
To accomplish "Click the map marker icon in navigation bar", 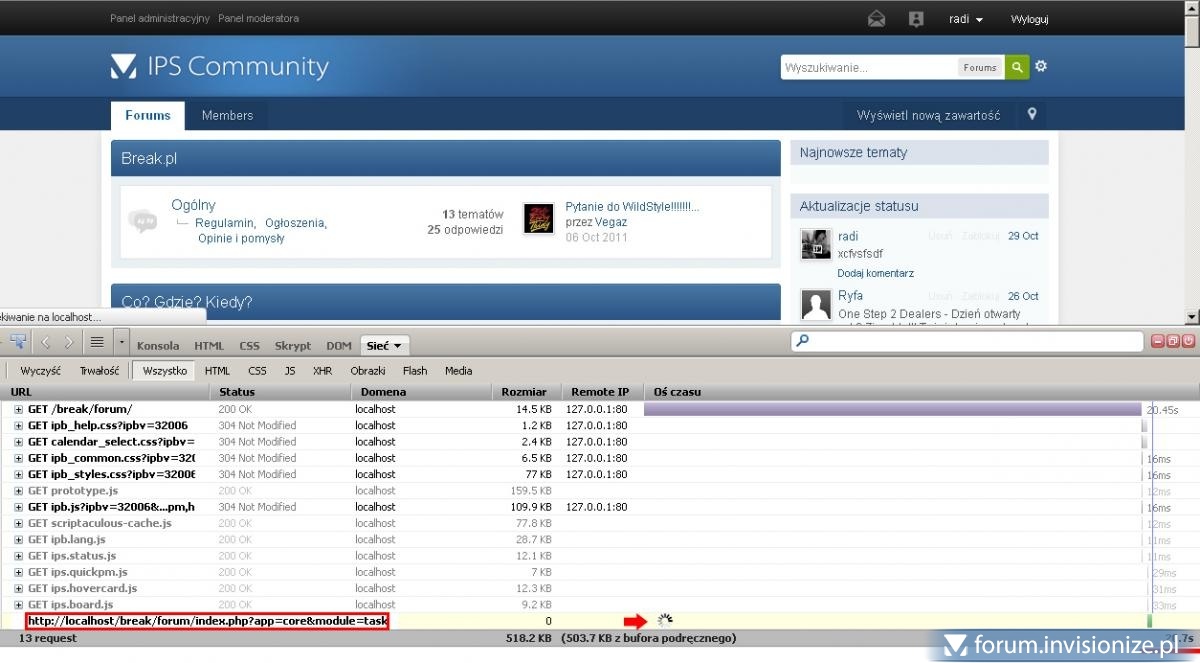I will pyautogui.click(x=1032, y=115).
